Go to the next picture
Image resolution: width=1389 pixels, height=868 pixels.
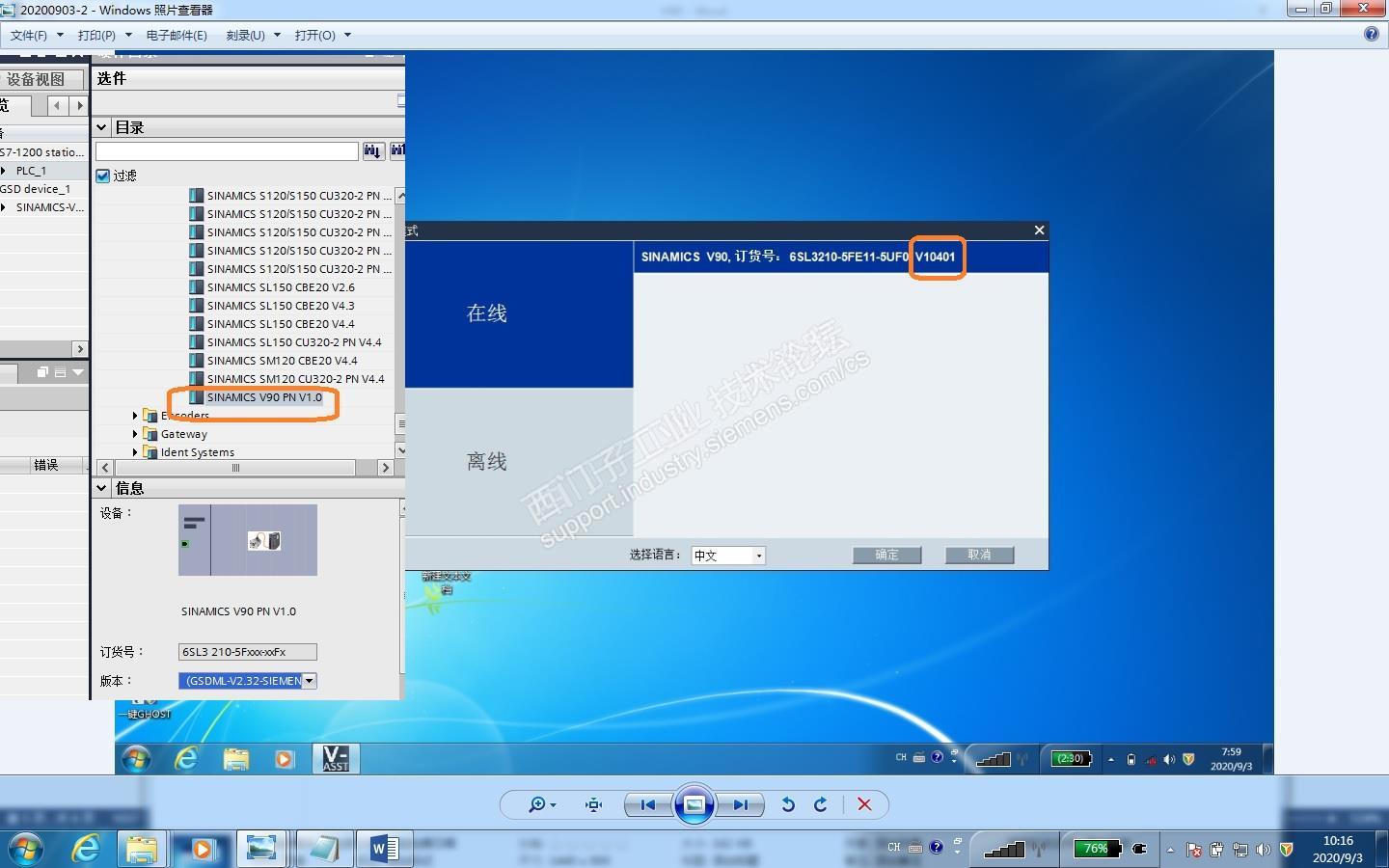741,804
